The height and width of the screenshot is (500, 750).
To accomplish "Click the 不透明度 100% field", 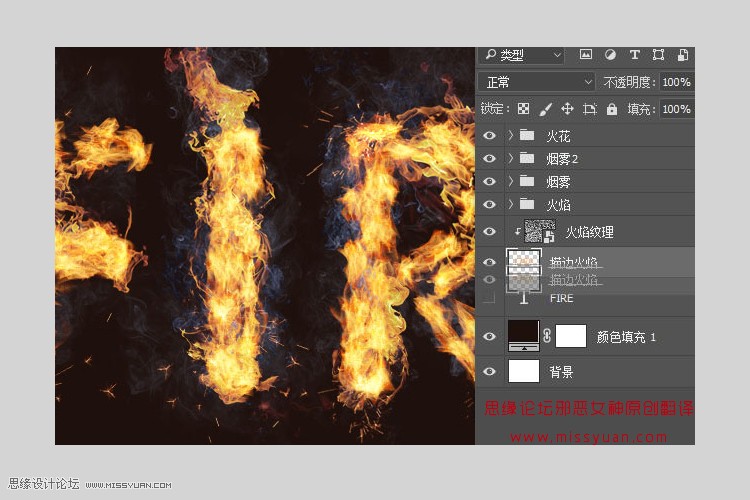I will [676, 82].
